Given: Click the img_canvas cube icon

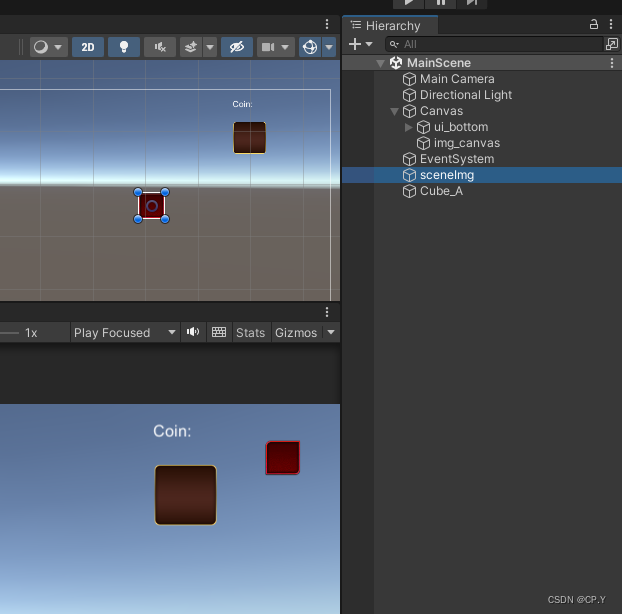Looking at the screenshot, I should pyautogui.click(x=423, y=143).
